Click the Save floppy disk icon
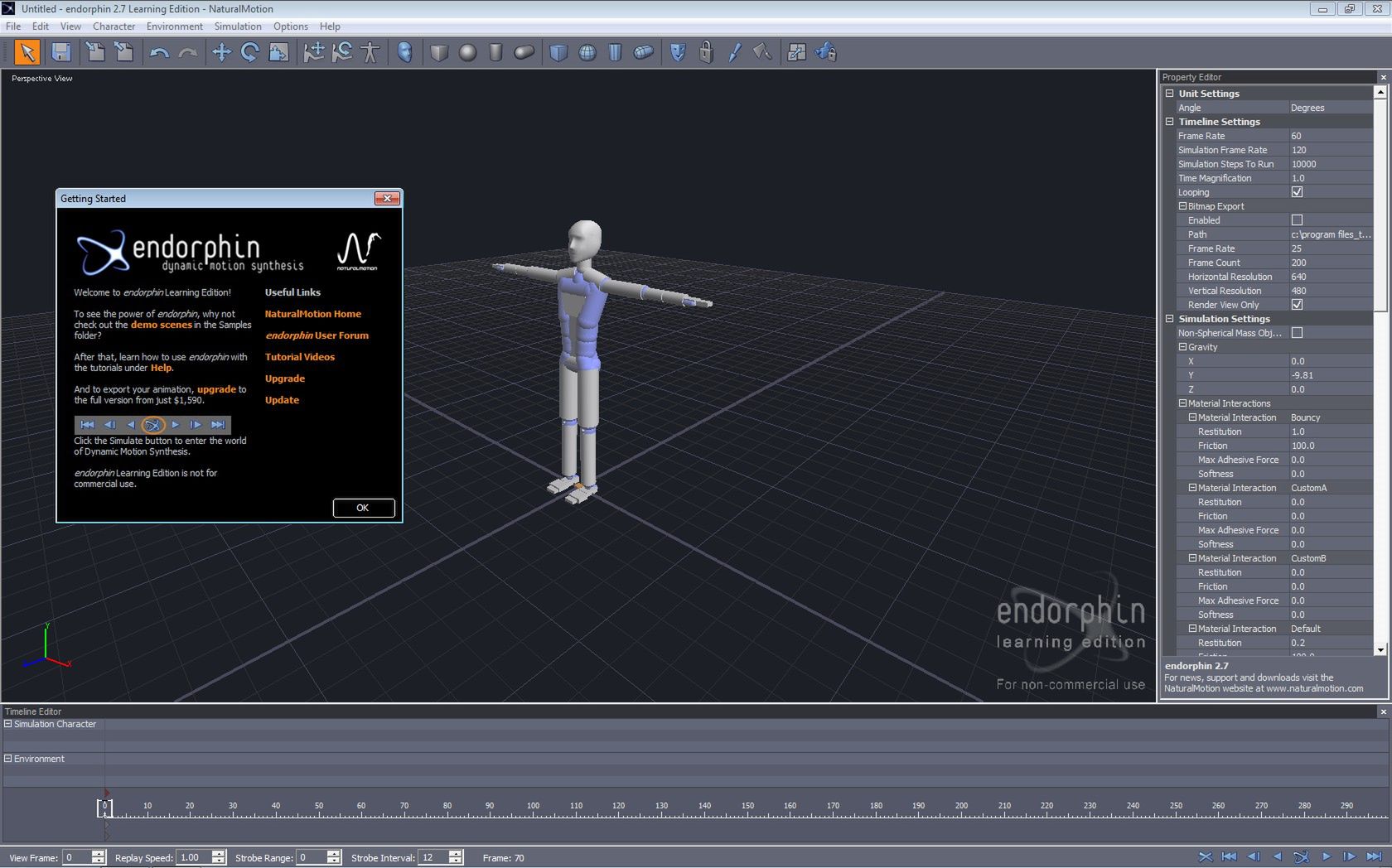1392x868 pixels. click(x=60, y=53)
